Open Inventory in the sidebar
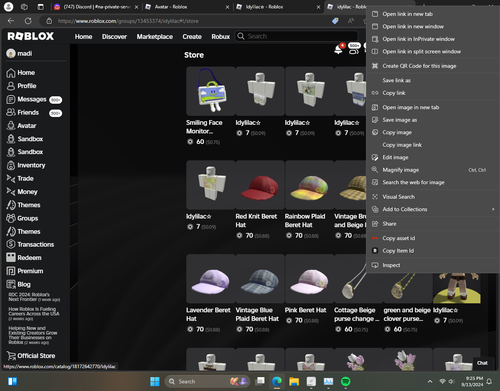500x391 pixels. [26, 165]
